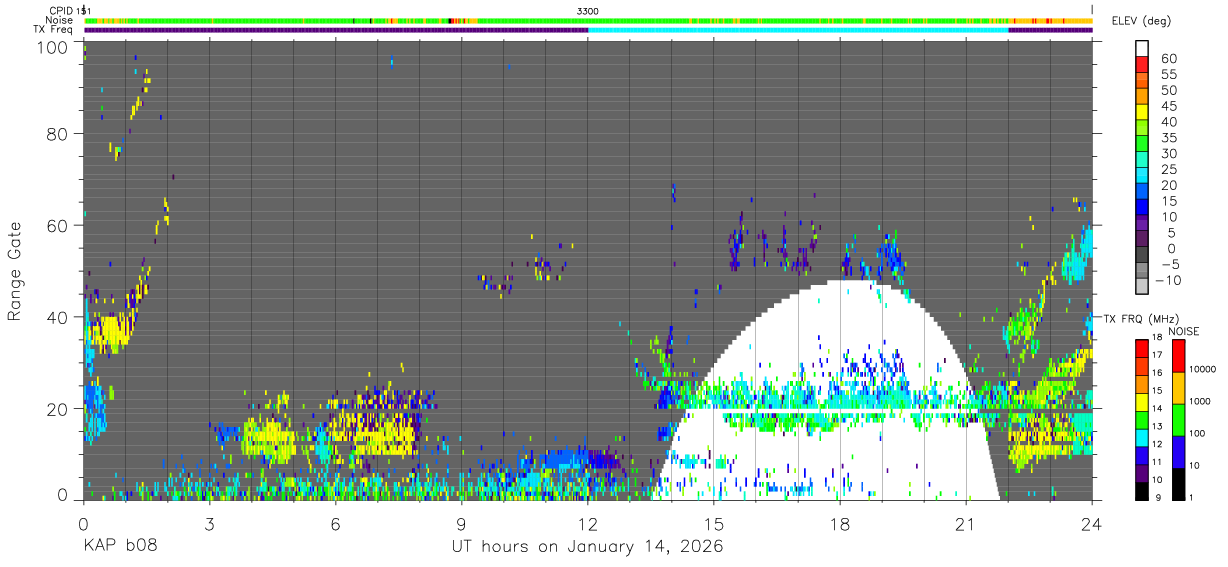1228x567 pixels.
Task: Click the 'Noise' strip label at top left
Action: pyautogui.click(x=60, y=20)
